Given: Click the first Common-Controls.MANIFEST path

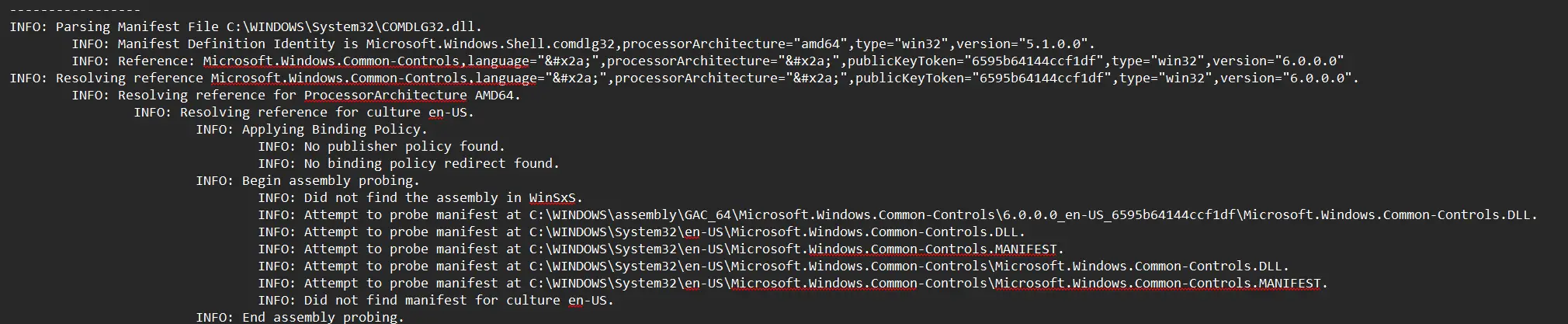Looking at the screenshot, I should (x=793, y=249).
